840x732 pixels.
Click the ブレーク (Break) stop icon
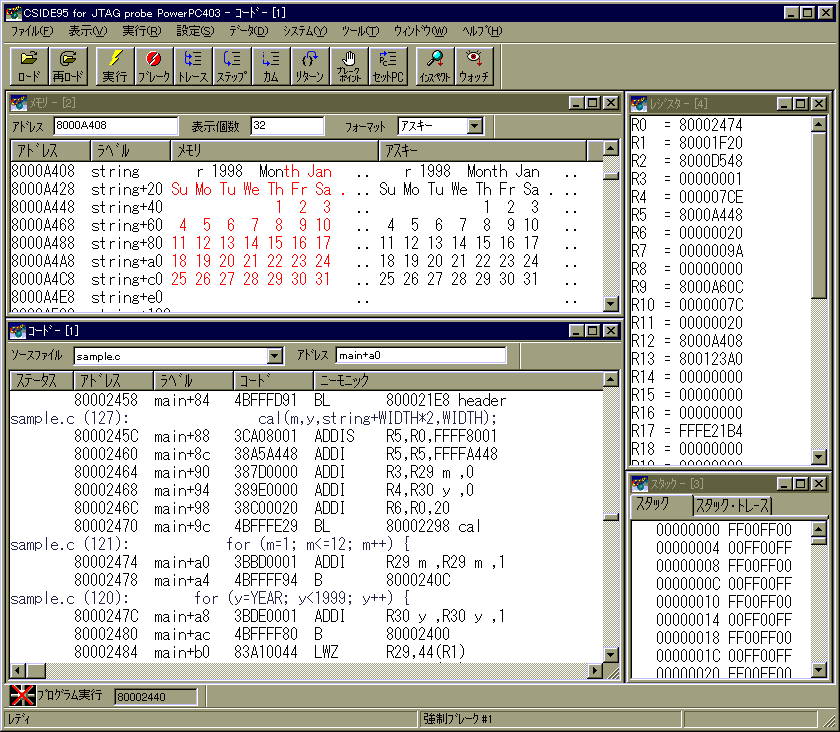pos(154,66)
